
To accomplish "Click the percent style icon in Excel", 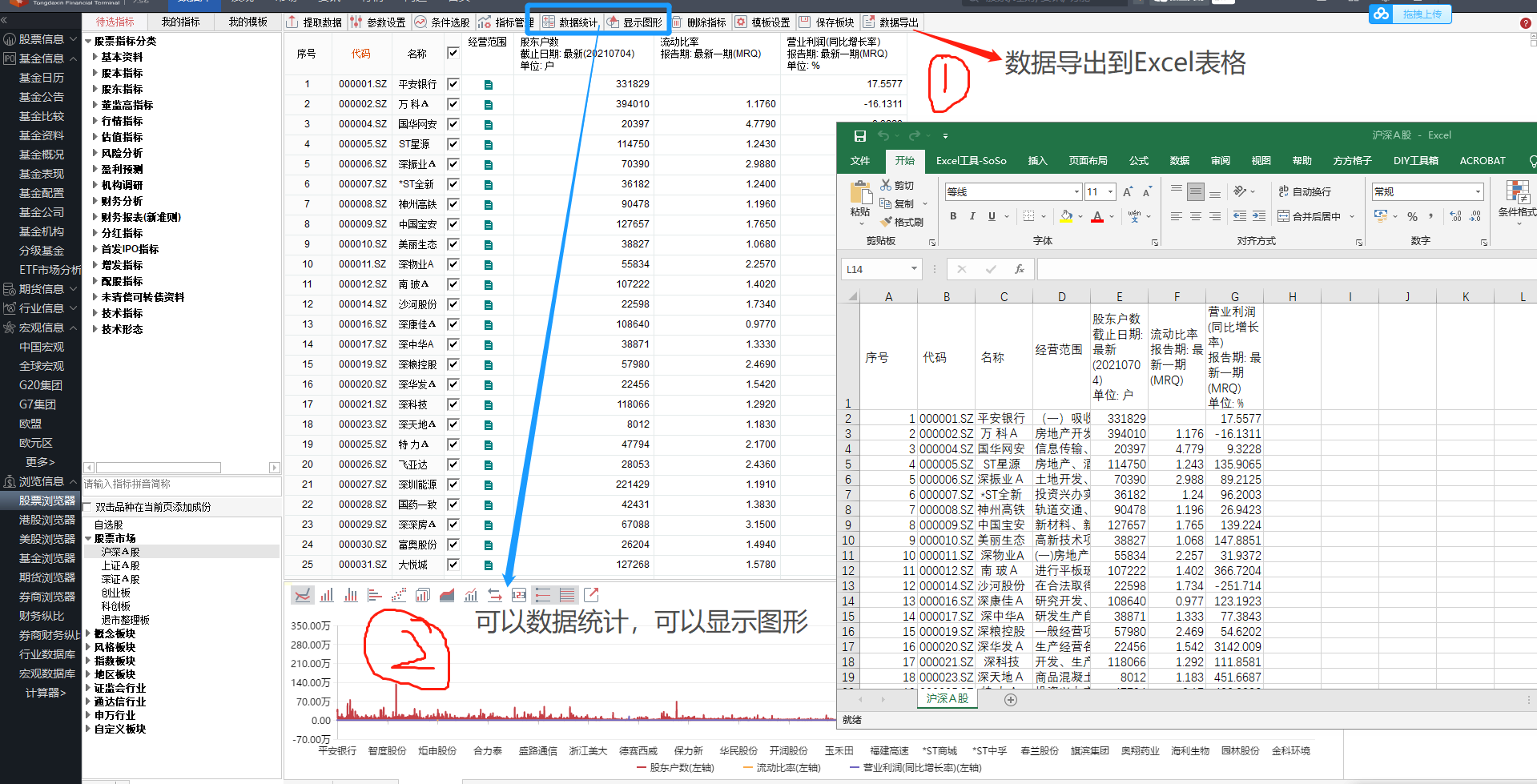I will tap(1413, 216).
